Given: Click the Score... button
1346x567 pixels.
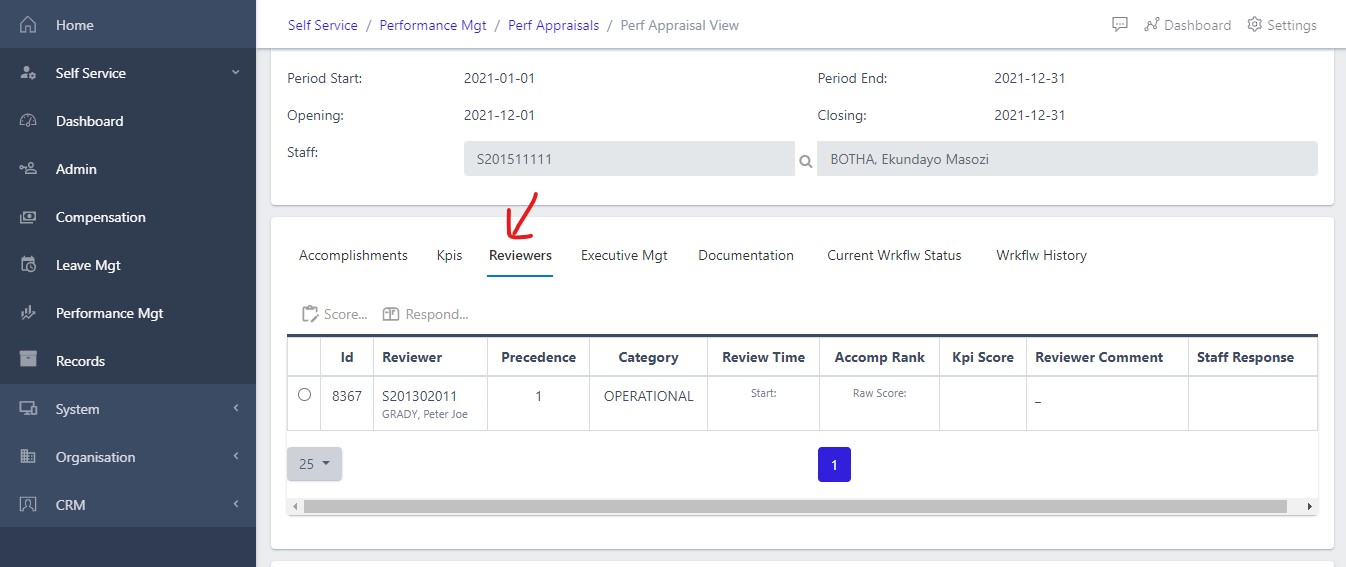Looking at the screenshot, I should (x=335, y=314).
